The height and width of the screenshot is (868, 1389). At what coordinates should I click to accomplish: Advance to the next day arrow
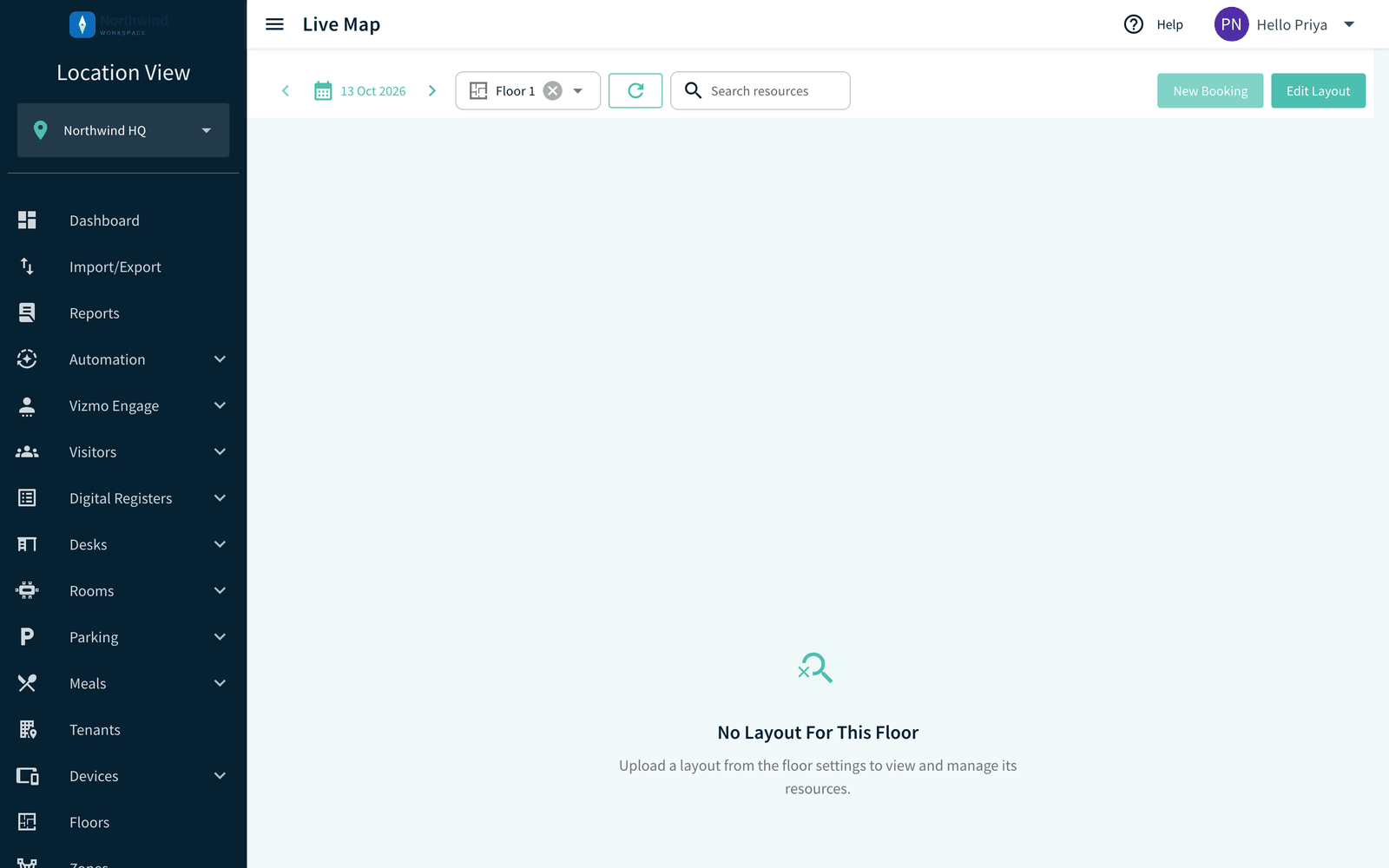click(432, 91)
